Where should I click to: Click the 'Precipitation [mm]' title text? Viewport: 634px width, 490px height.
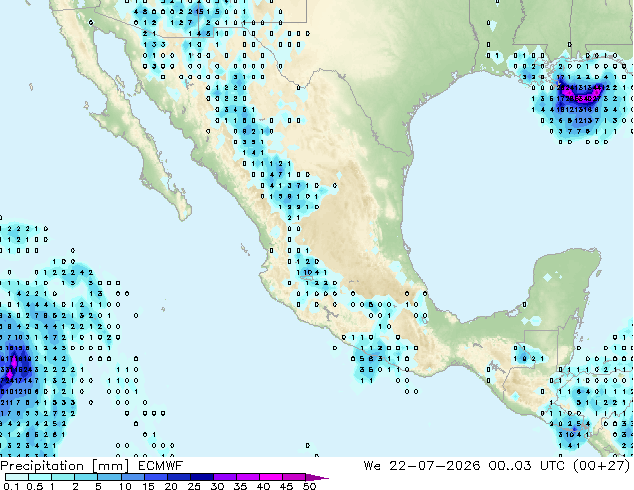tap(65, 466)
